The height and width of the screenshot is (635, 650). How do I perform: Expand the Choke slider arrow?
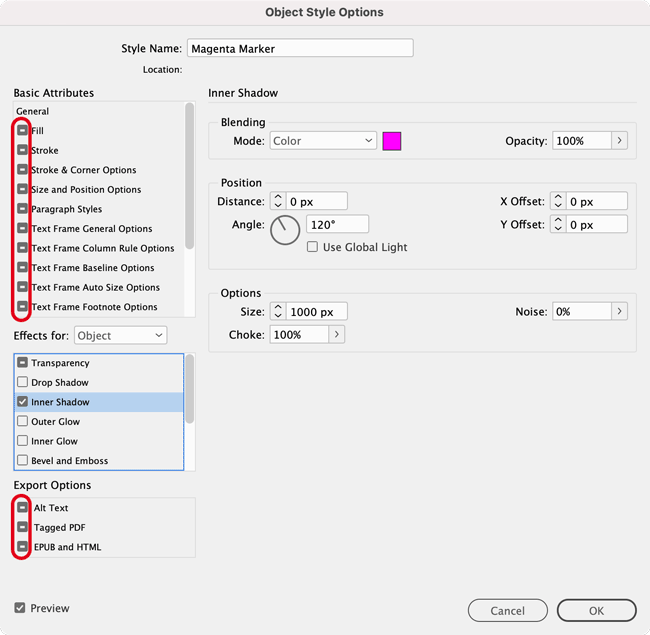point(337,334)
